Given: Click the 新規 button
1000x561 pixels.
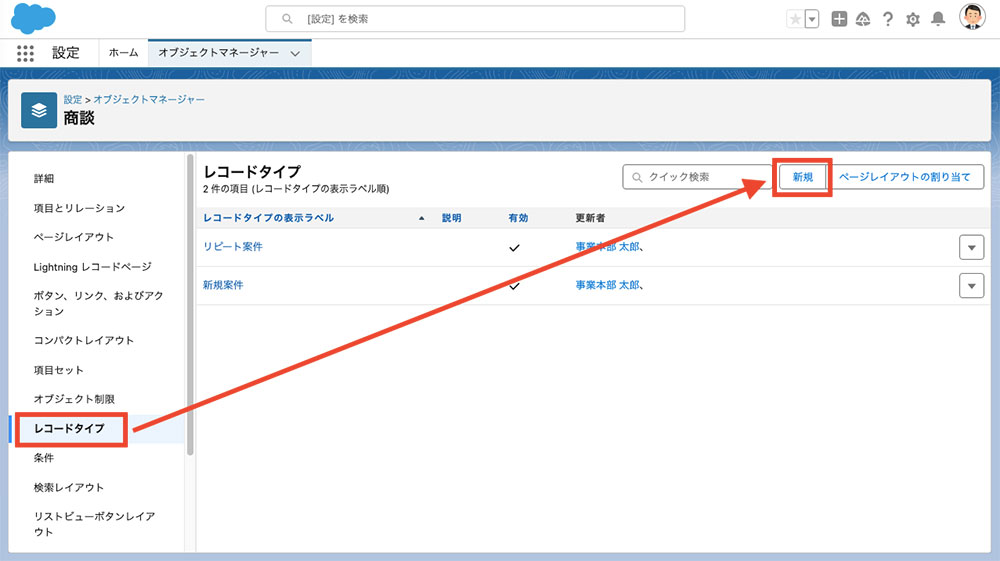Looking at the screenshot, I should 802,177.
